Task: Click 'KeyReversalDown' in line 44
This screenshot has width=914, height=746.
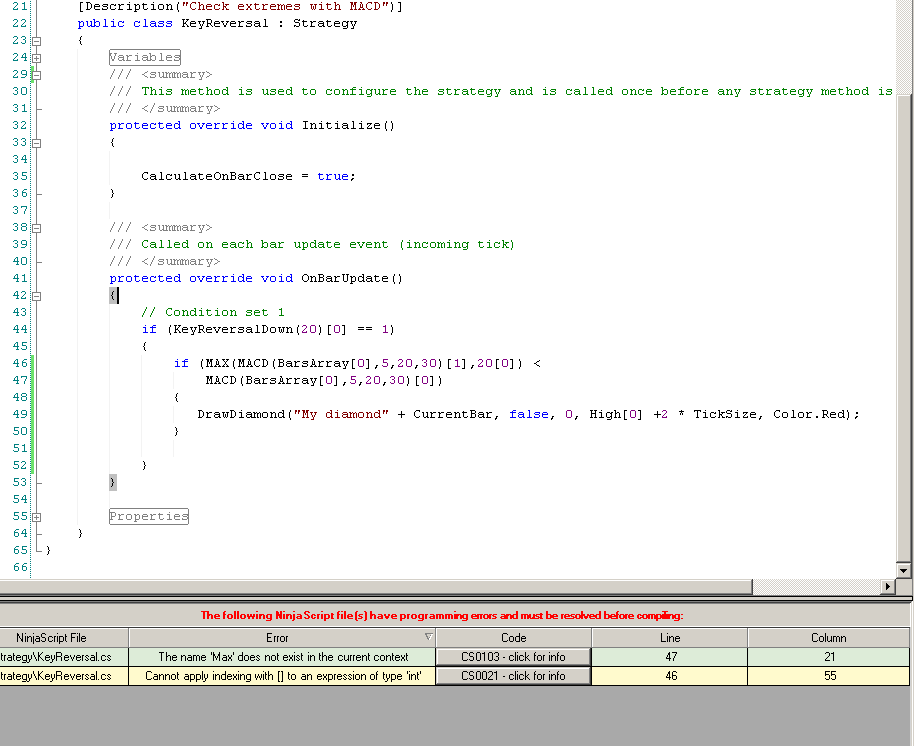Action: (233, 329)
